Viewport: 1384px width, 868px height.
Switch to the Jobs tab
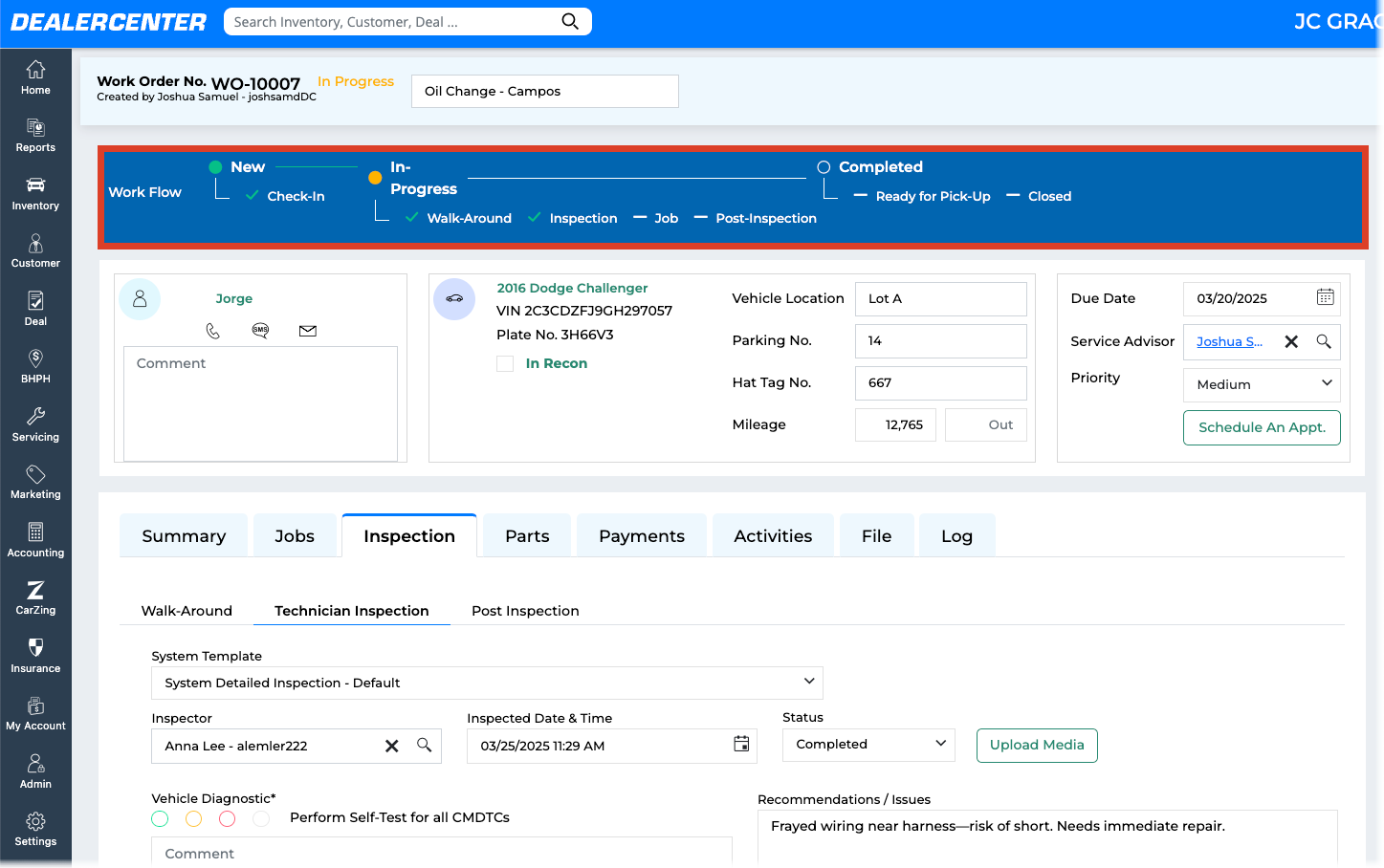click(x=295, y=535)
